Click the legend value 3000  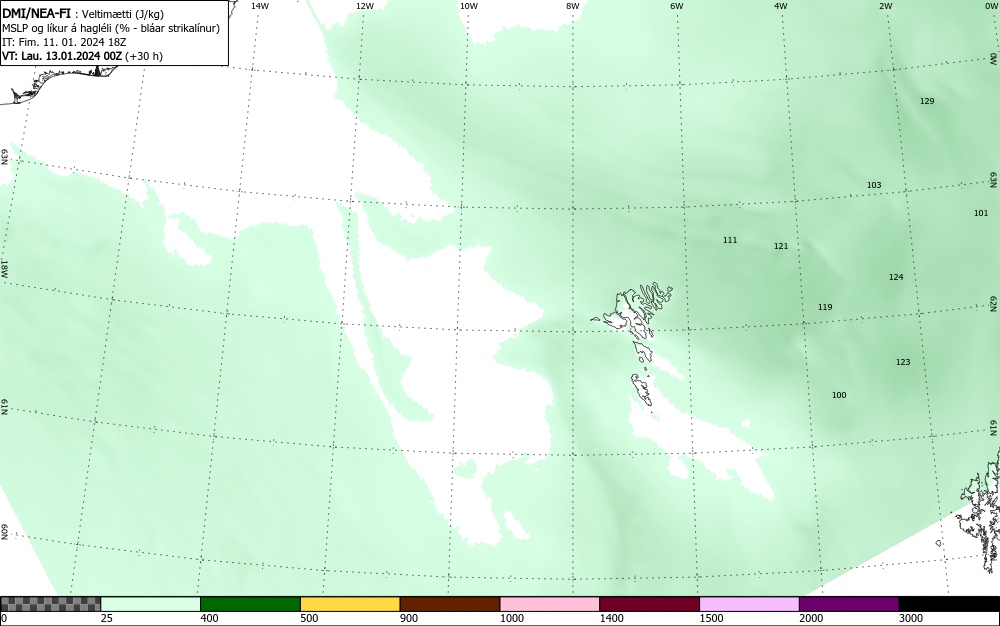click(x=911, y=618)
